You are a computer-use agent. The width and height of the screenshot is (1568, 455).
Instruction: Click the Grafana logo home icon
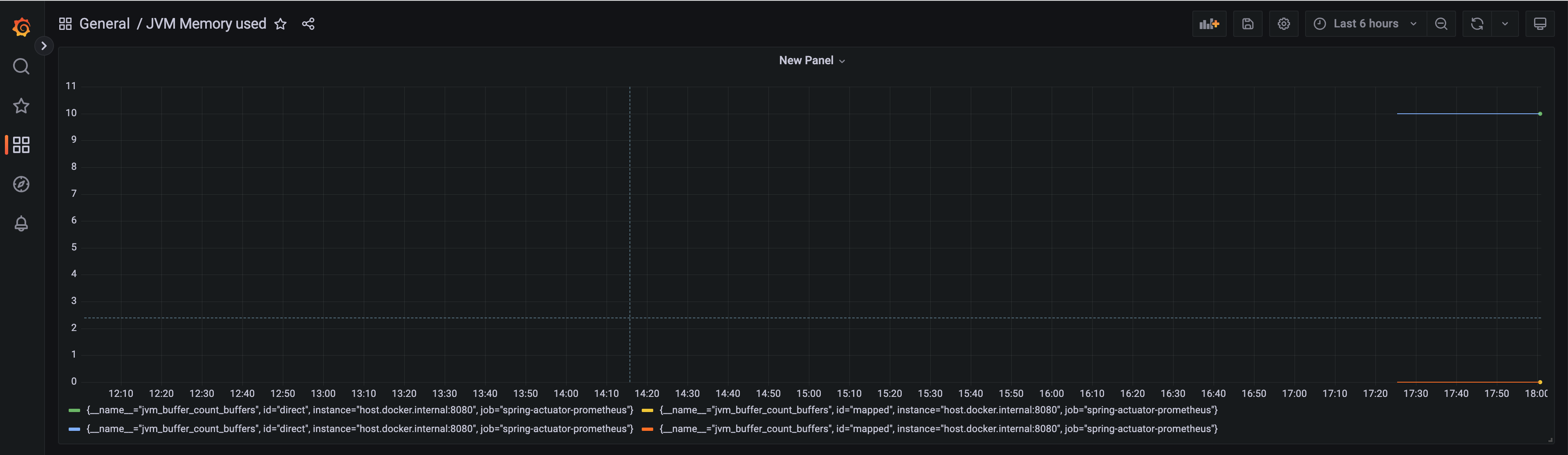pyautogui.click(x=21, y=27)
